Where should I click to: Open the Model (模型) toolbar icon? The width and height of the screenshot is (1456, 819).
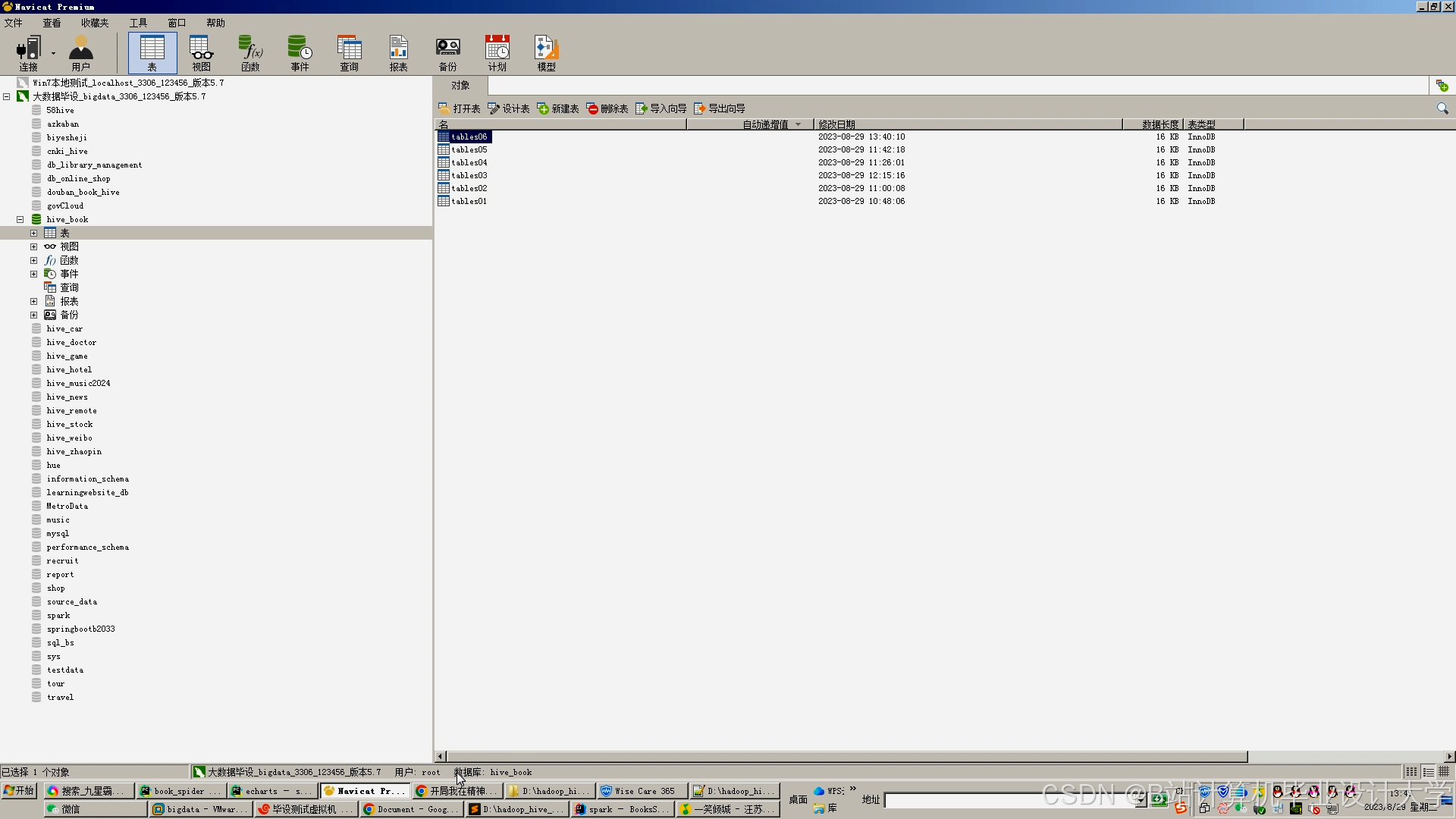[546, 52]
